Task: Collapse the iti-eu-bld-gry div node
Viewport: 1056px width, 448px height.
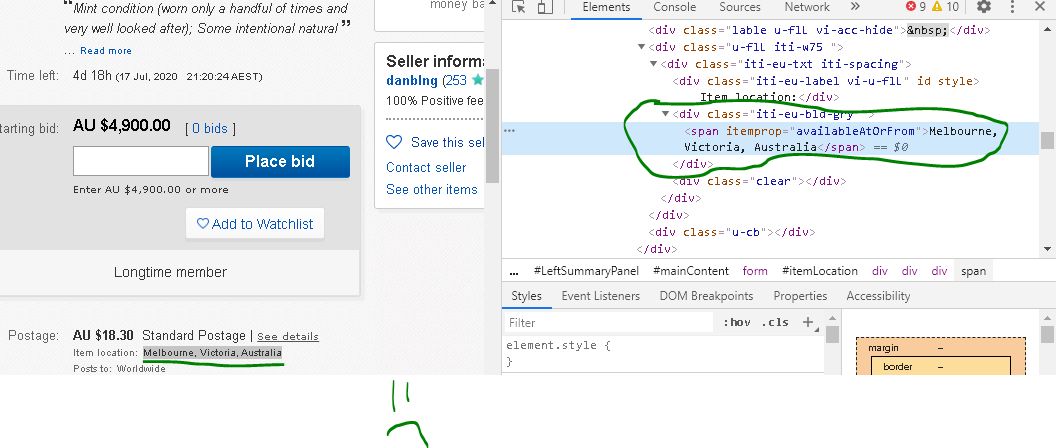Action: coord(665,114)
